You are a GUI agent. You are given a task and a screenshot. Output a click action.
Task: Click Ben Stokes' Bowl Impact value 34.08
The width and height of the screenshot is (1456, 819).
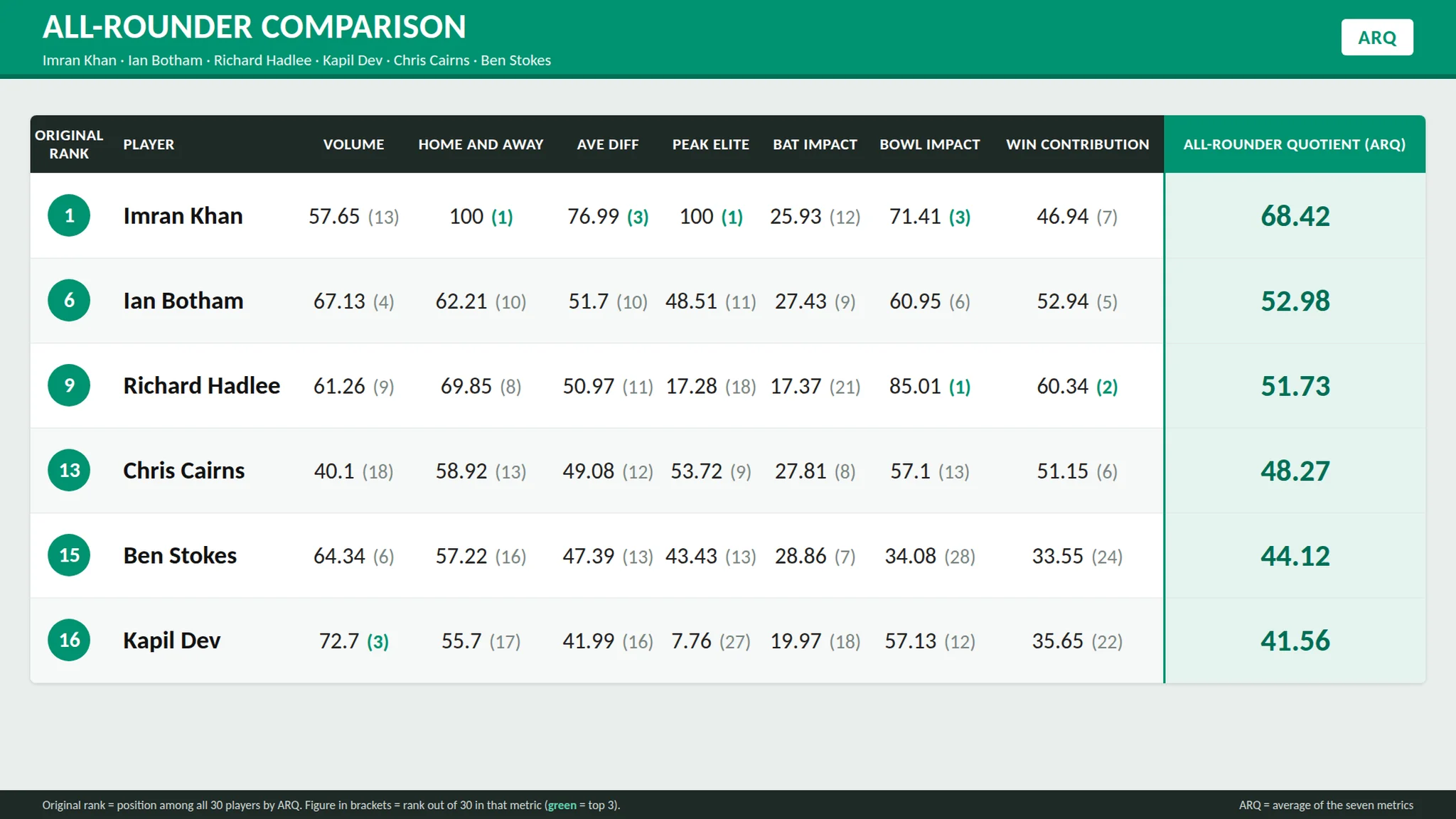(910, 556)
